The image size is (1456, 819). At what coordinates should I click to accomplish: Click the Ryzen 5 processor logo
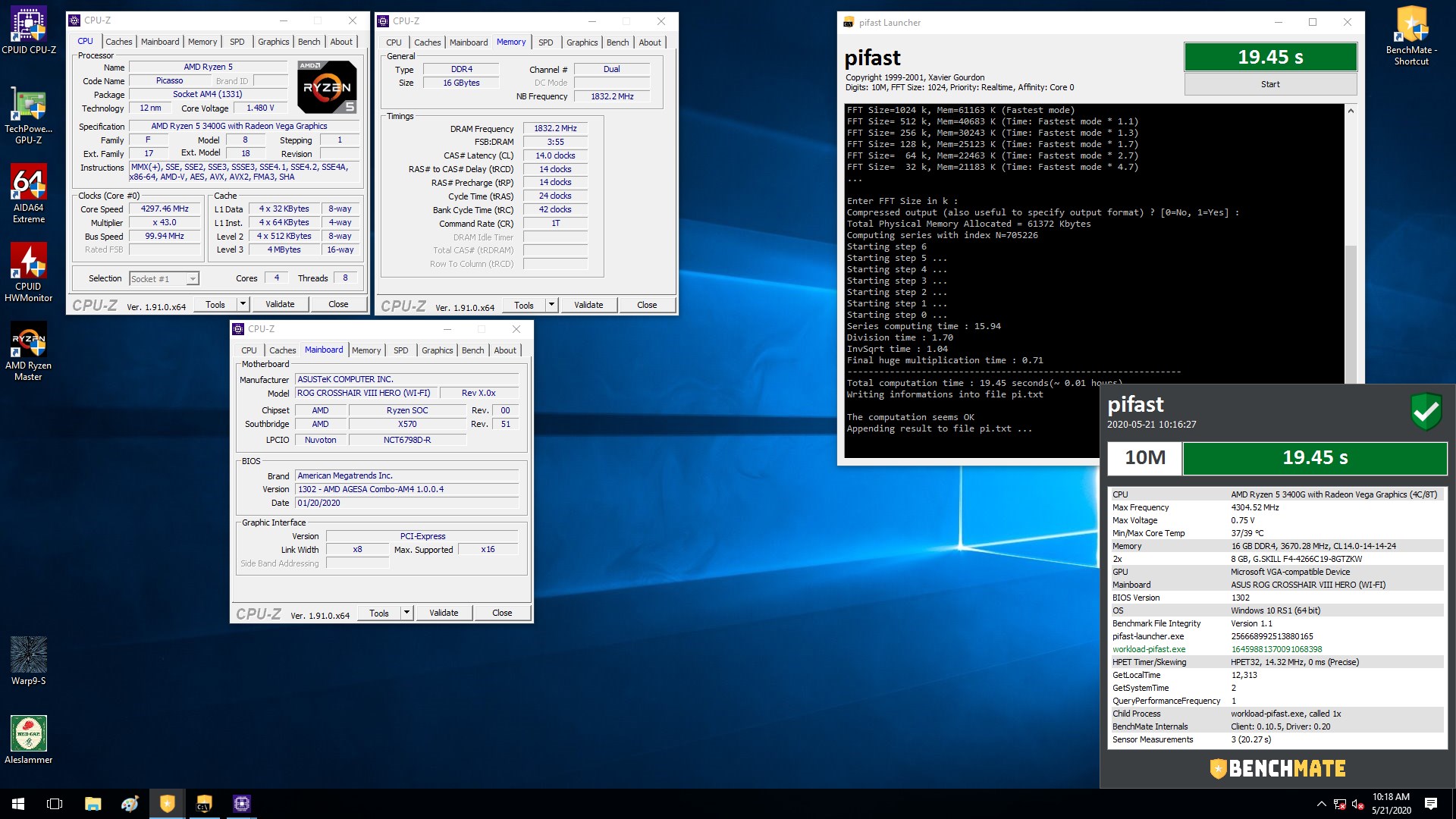pyautogui.click(x=327, y=86)
